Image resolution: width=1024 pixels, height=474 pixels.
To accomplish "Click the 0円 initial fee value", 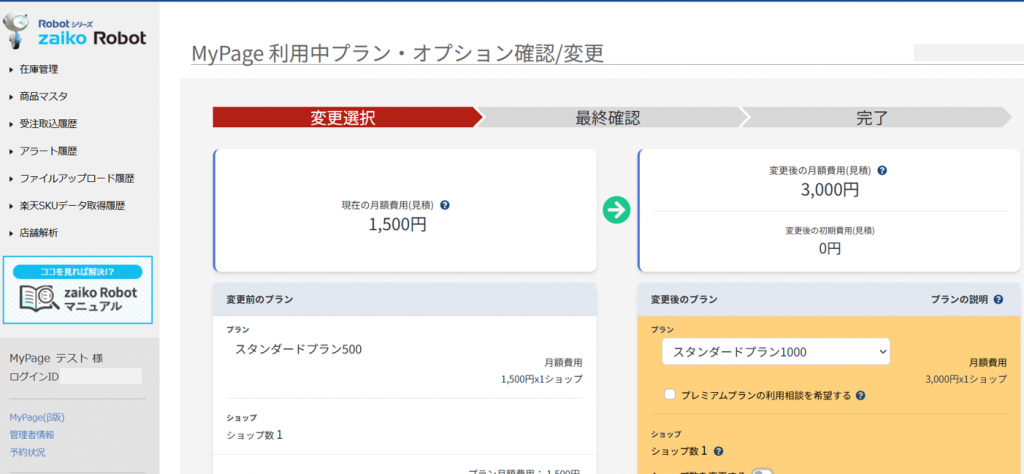I will point(830,249).
